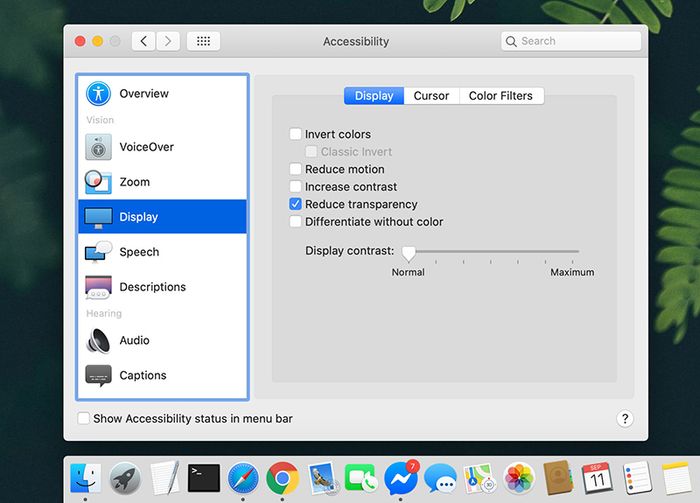Select Captions in the sidebar
The width and height of the screenshot is (700, 503).
[x=162, y=375]
